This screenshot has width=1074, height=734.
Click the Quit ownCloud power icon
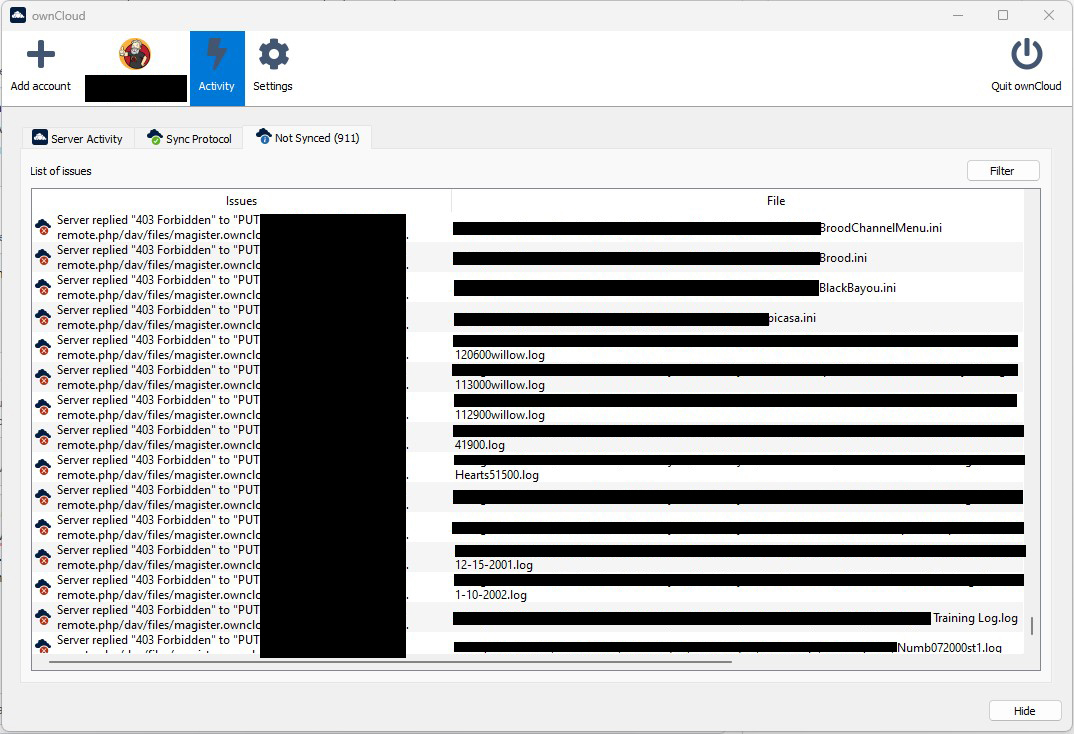click(x=1027, y=54)
